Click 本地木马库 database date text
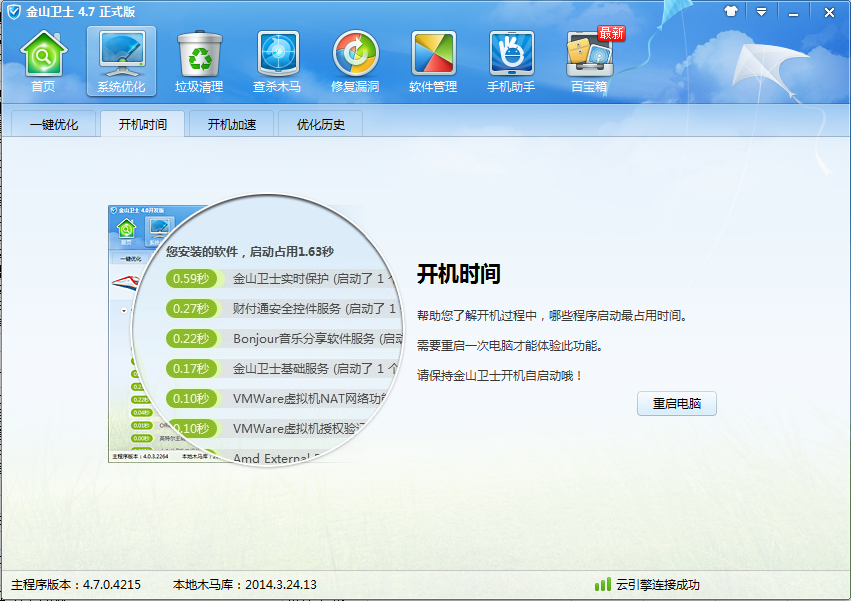851x601 pixels. coord(244,584)
